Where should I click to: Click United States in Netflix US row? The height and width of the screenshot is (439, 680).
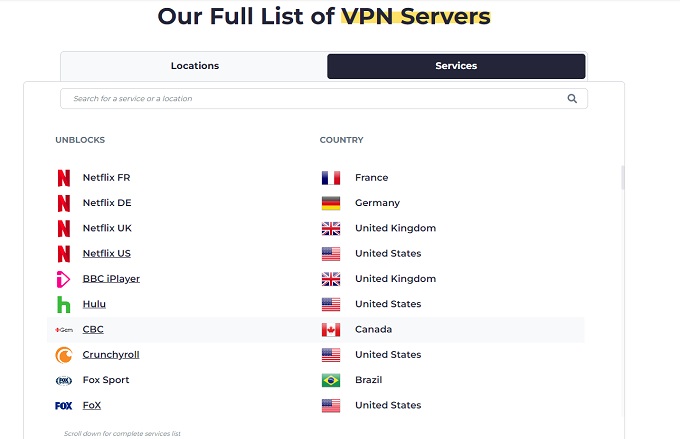tap(388, 253)
